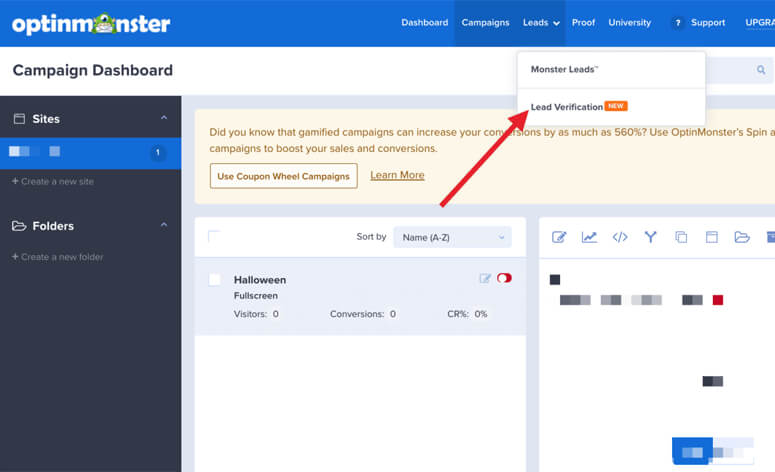
Task: Click Create a new site
Action: (x=53, y=181)
